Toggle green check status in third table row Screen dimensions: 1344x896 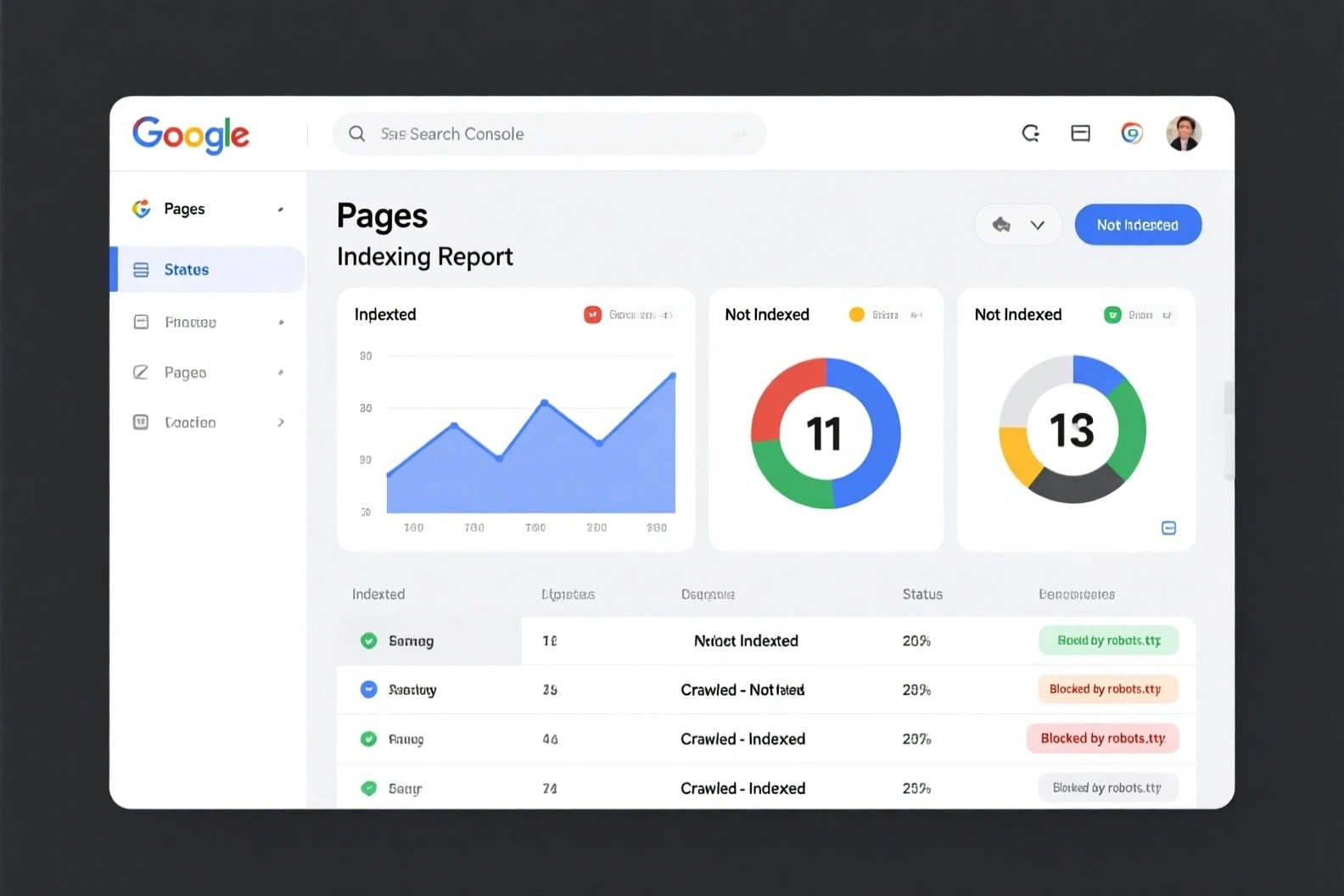[x=368, y=739]
